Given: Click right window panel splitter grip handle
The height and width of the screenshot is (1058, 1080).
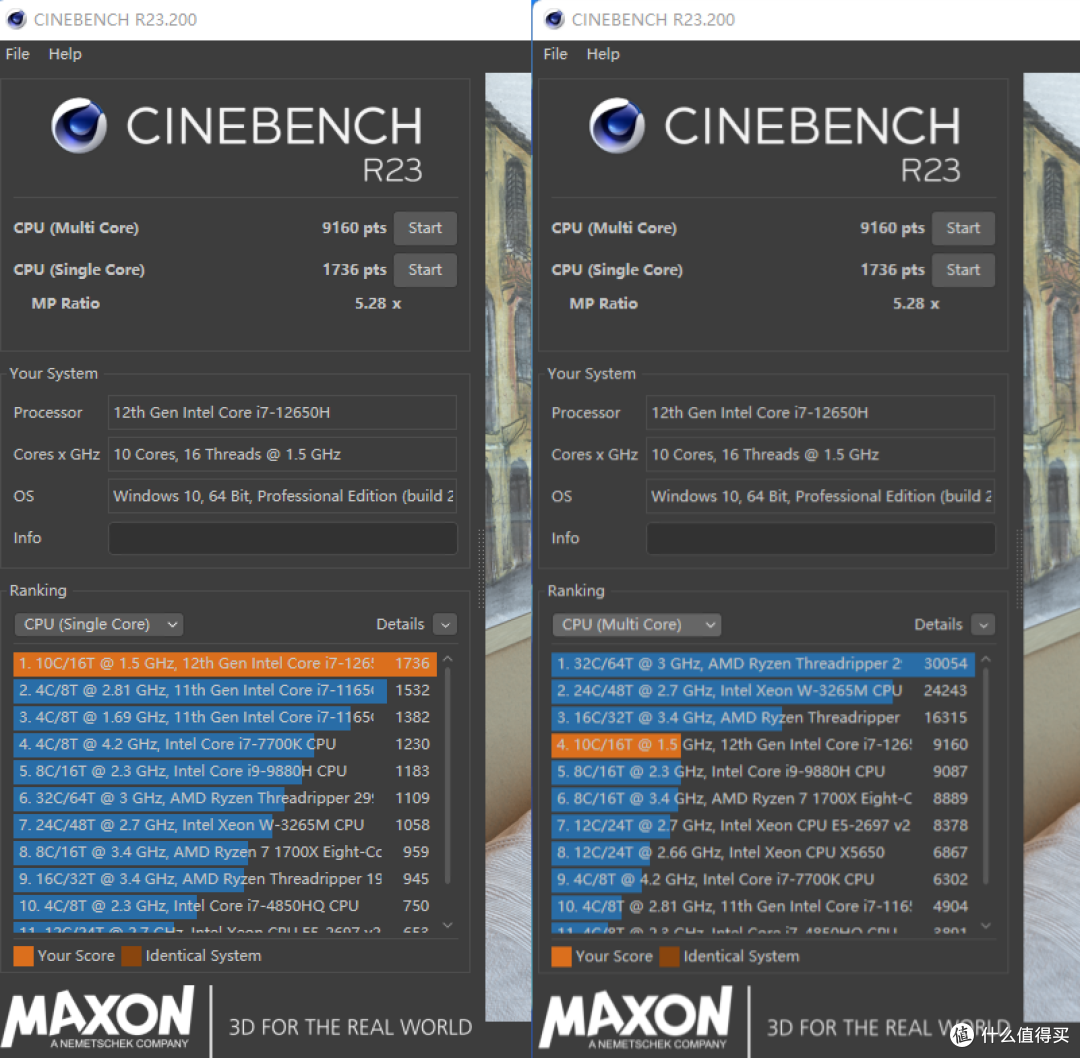Looking at the screenshot, I should tap(1019, 568).
